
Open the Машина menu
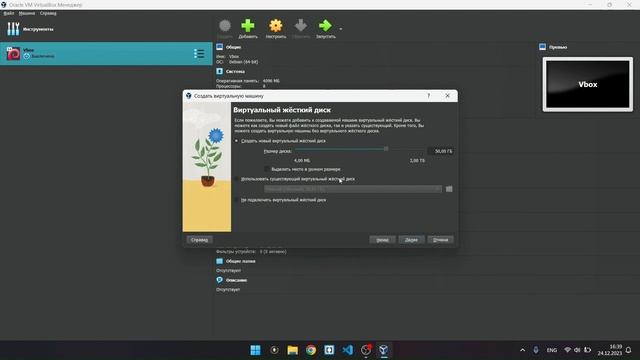coord(27,13)
